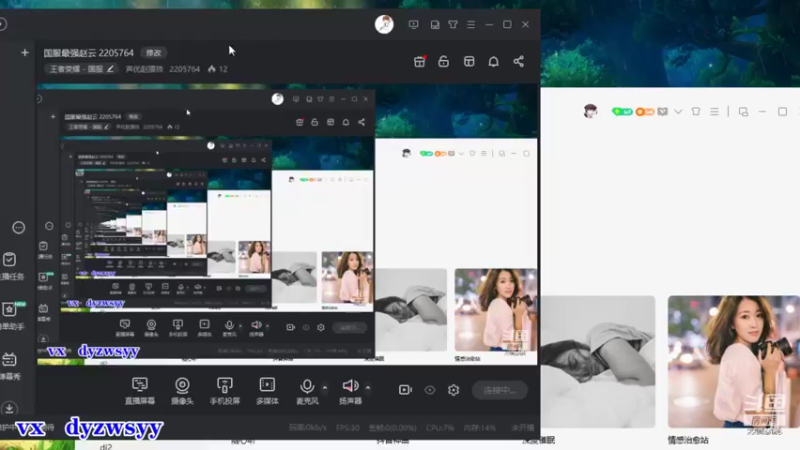Add a new scene with plus icon
800x450 pixels.
pos(24,53)
